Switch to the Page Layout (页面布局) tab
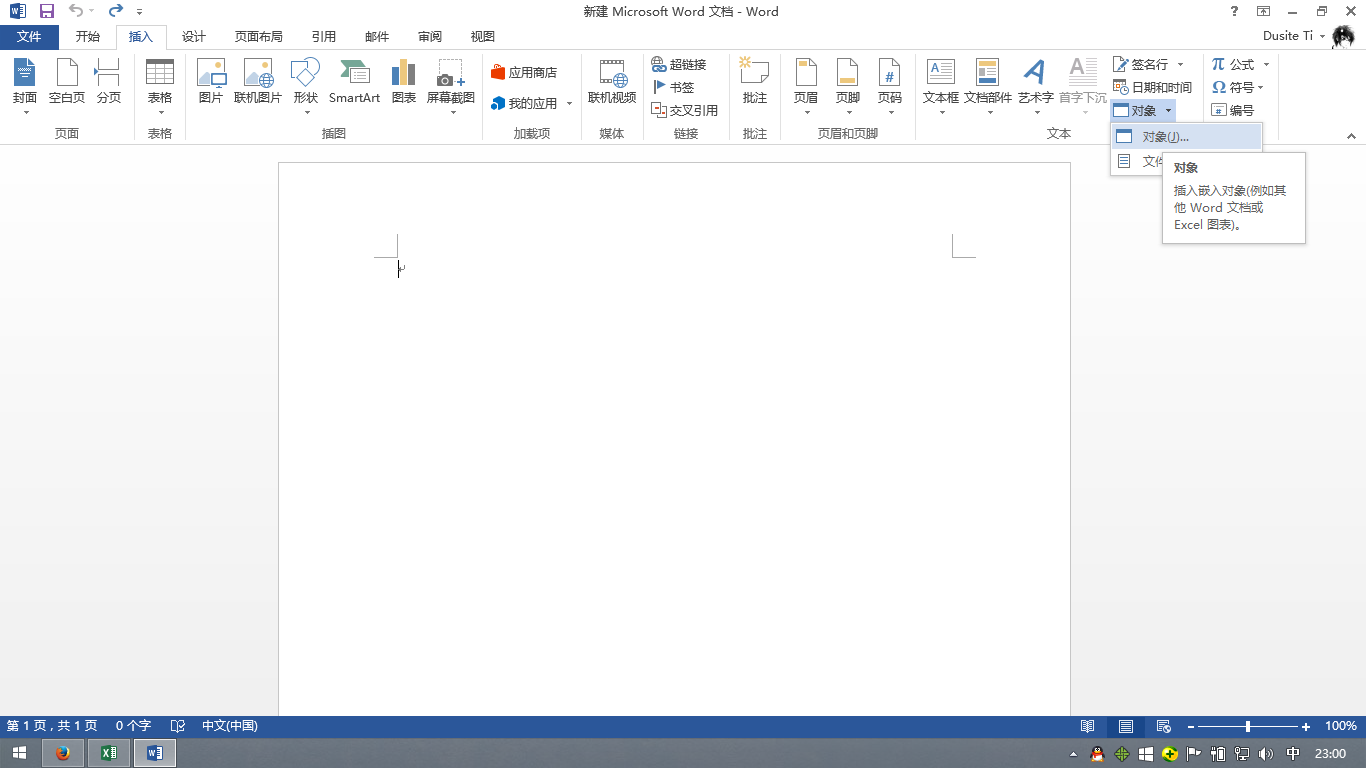1366x768 pixels. [x=259, y=37]
